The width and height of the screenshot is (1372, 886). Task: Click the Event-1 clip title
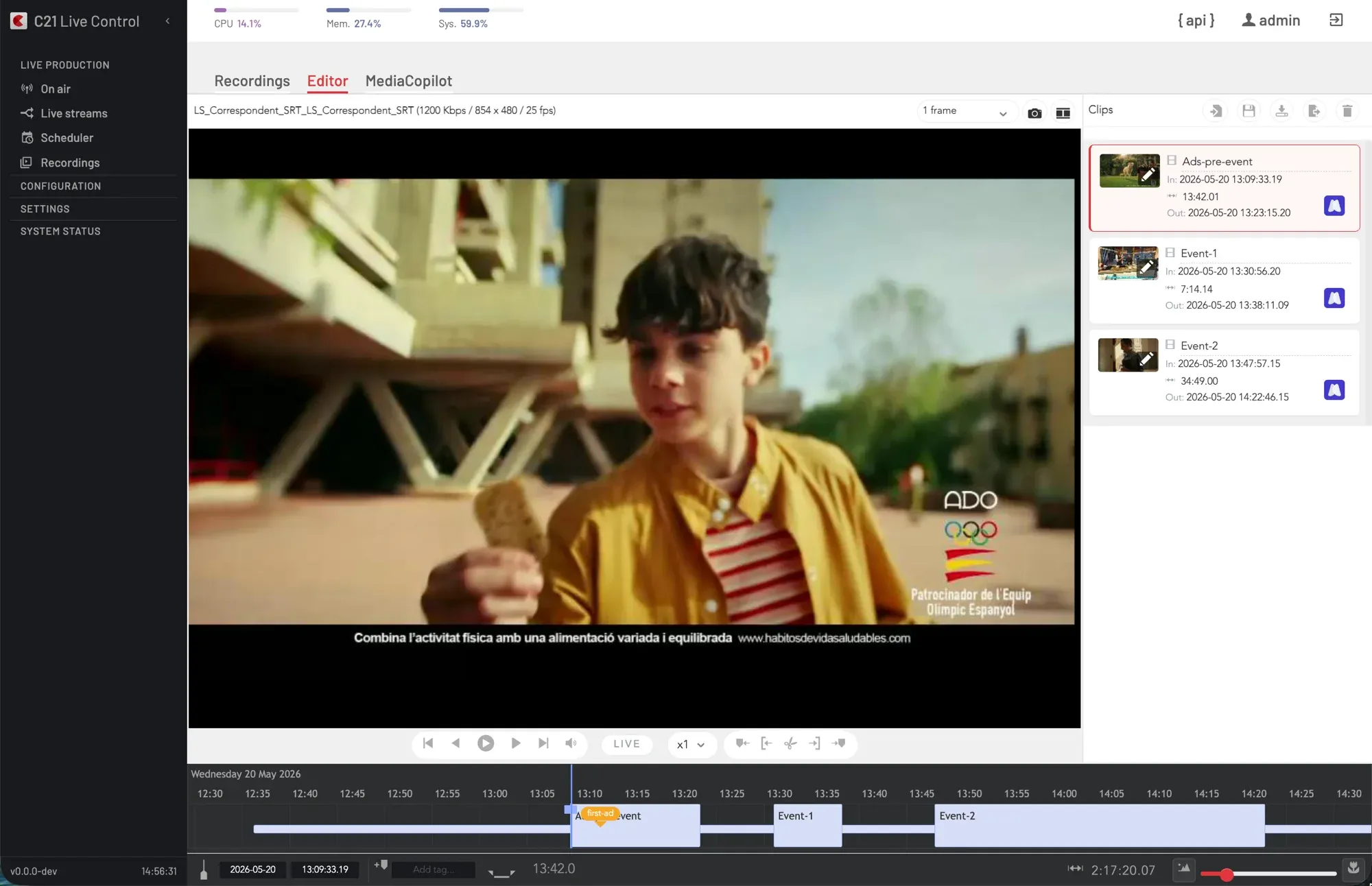pyautogui.click(x=1198, y=254)
